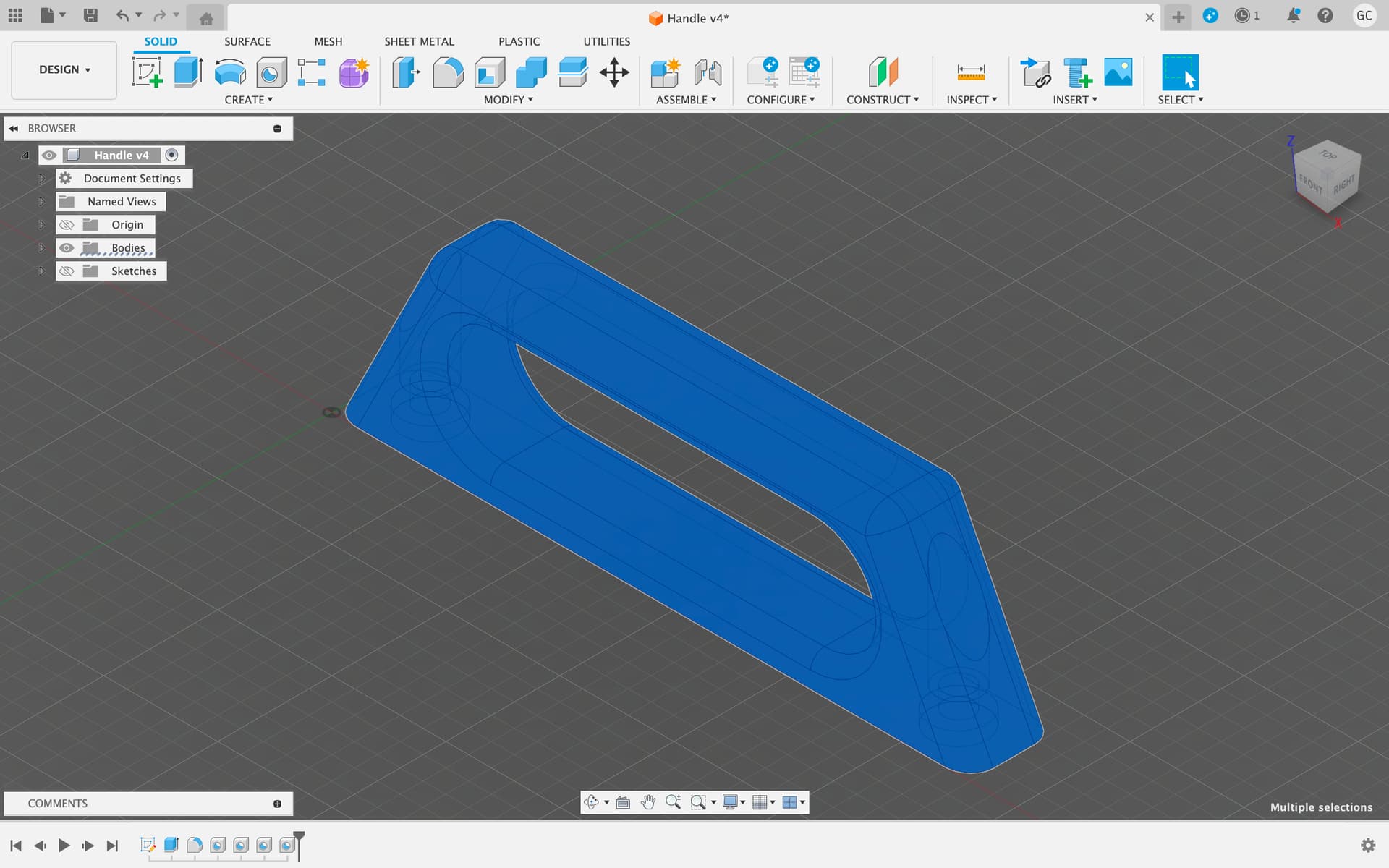Click the Insert Canvas image icon
Image resolution: width=1389 pixels, height=868 pixels.
1118,72
